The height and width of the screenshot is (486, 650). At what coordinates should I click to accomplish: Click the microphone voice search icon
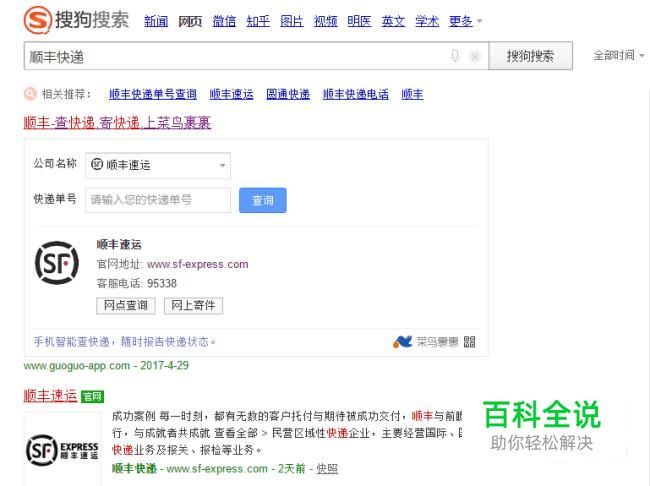pos(455,56)
